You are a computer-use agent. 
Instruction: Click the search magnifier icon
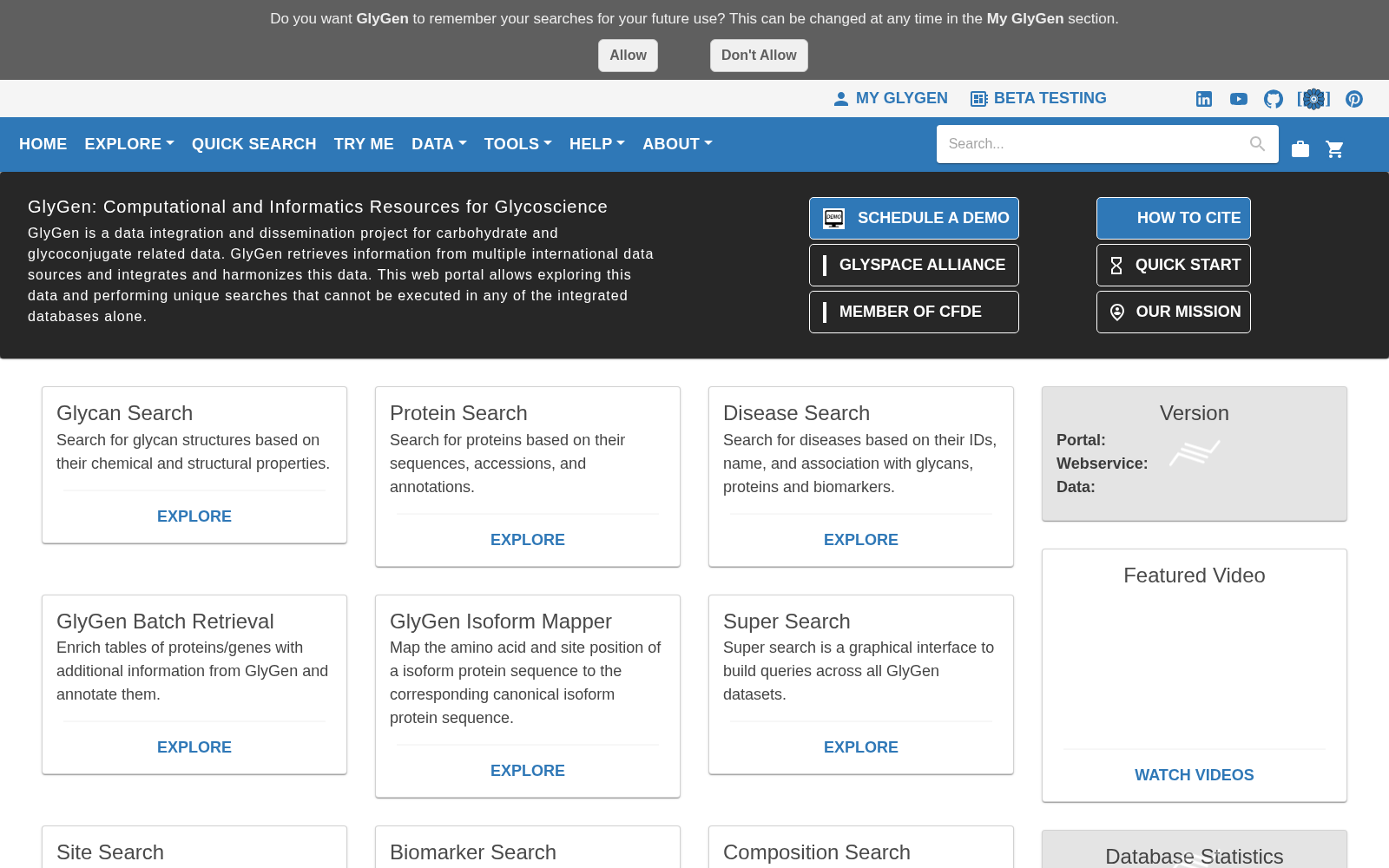click(1257, 144)
